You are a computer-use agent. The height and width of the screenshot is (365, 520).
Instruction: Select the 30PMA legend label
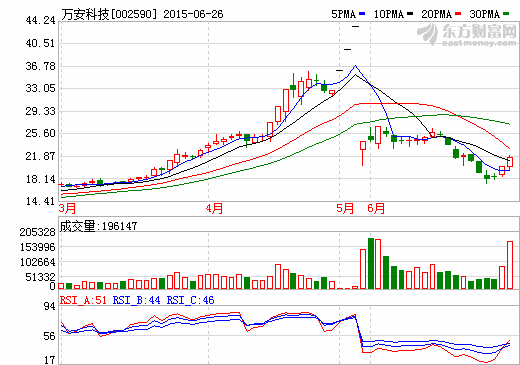484,14
